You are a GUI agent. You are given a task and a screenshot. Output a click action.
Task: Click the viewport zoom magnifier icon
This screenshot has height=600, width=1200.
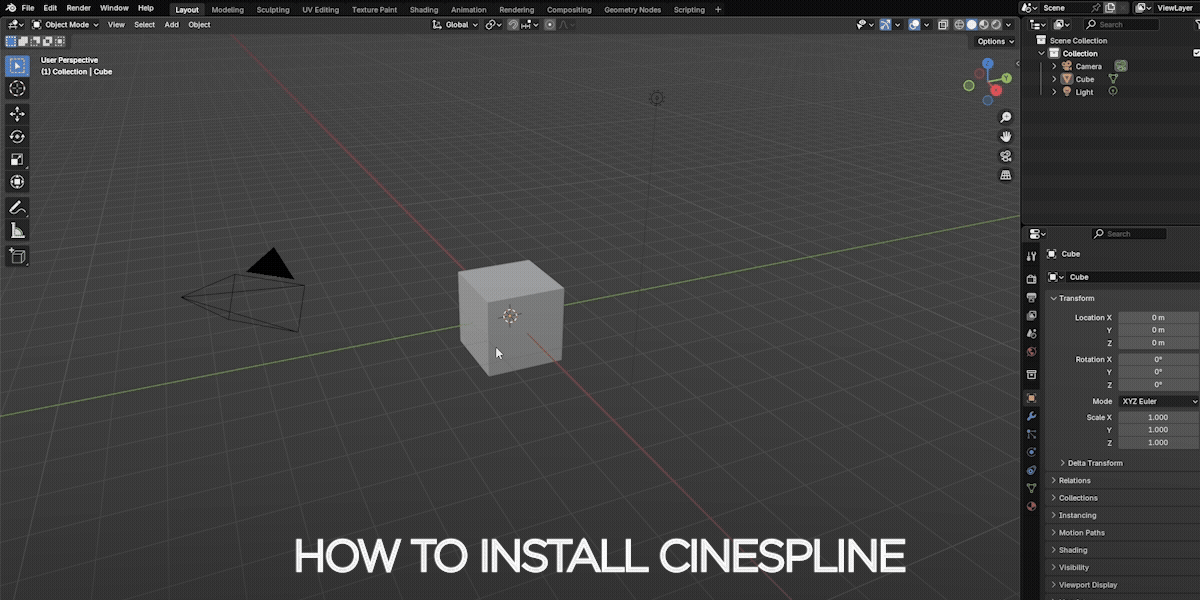point(1006,117)
